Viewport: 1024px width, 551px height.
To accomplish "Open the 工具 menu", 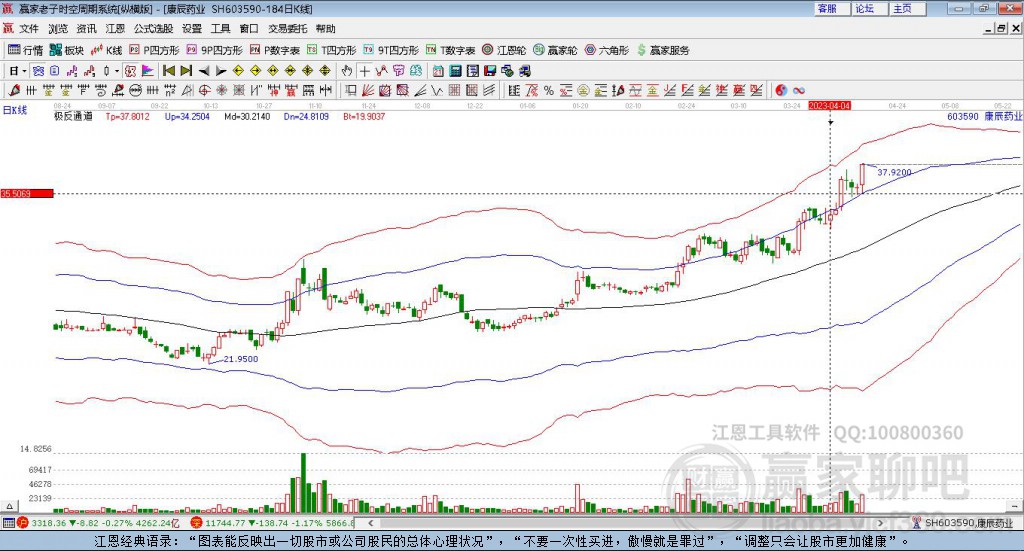I will point(221,29).
